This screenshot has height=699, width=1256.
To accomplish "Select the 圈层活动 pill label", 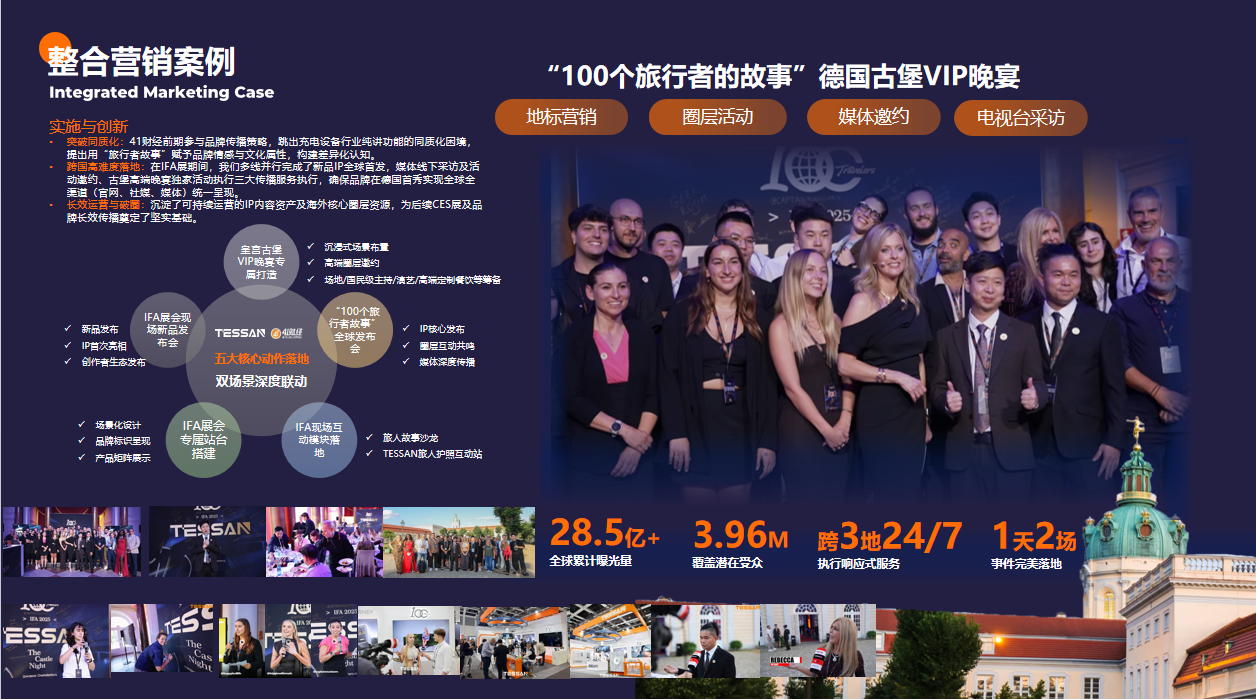I will (x=717, y=117).
